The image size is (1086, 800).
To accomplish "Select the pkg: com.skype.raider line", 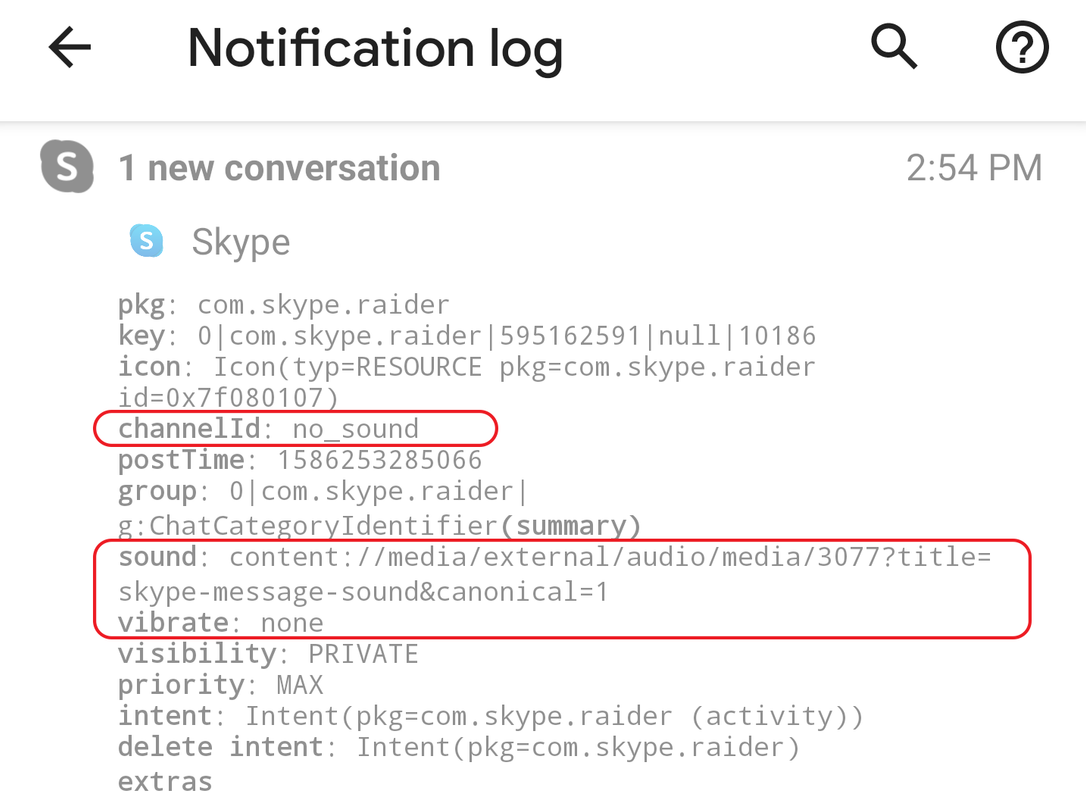I will (x=284, y=305).
